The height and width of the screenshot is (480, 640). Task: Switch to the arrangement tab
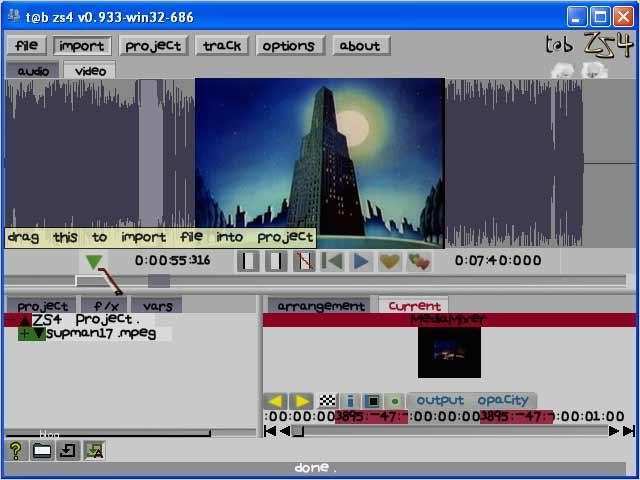321,305
